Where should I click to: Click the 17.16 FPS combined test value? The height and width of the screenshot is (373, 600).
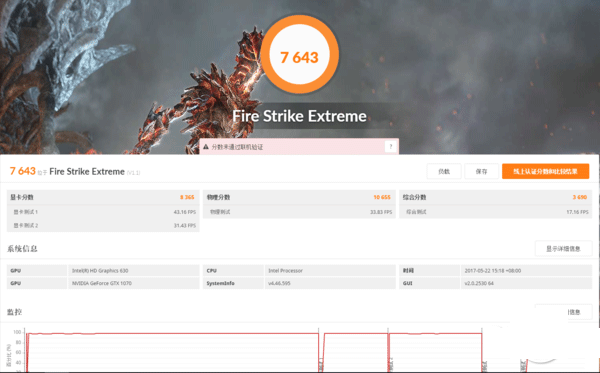click(577, 212)
